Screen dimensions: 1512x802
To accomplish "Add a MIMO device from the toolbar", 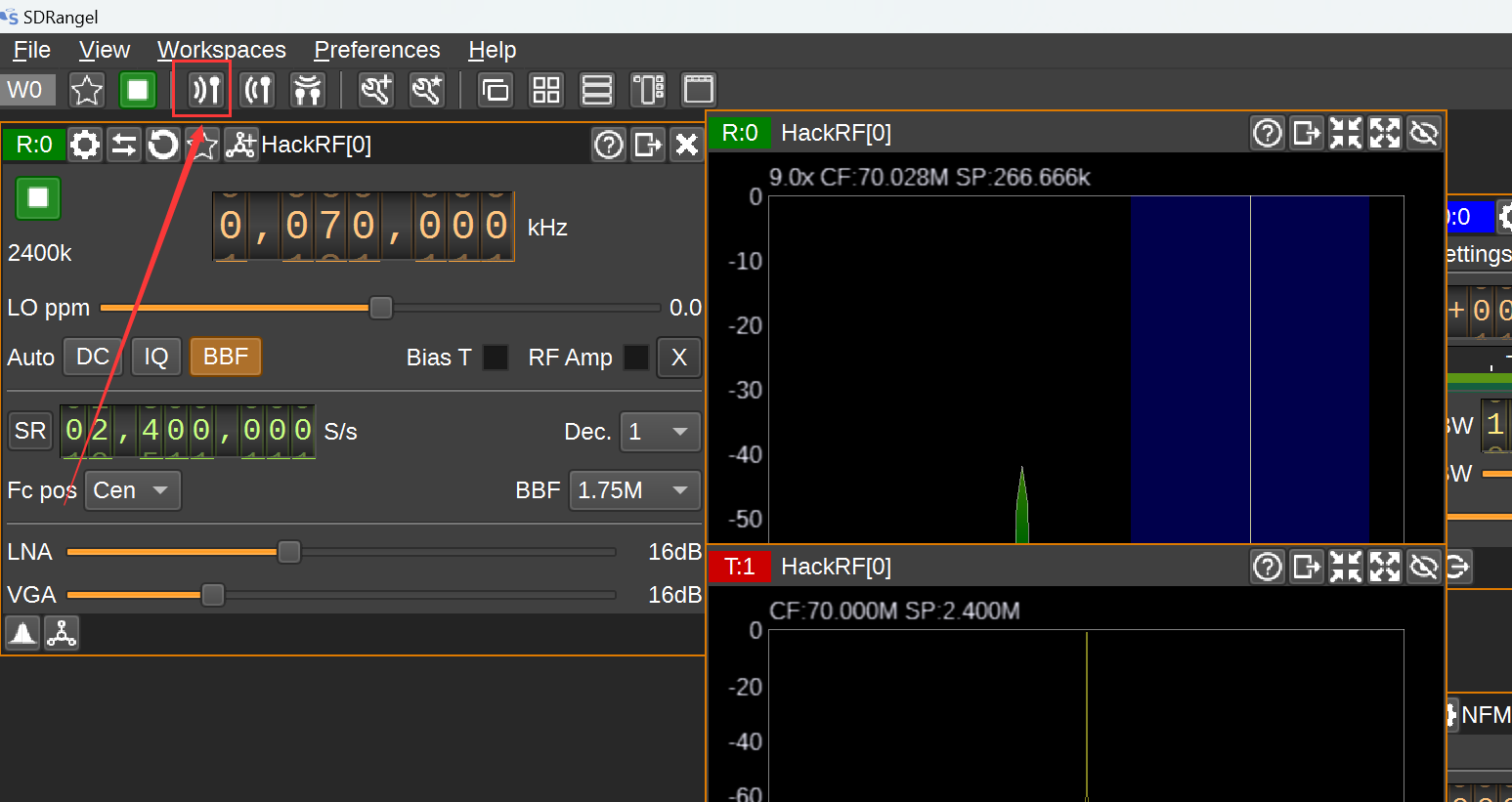I will tap(308, 90).
